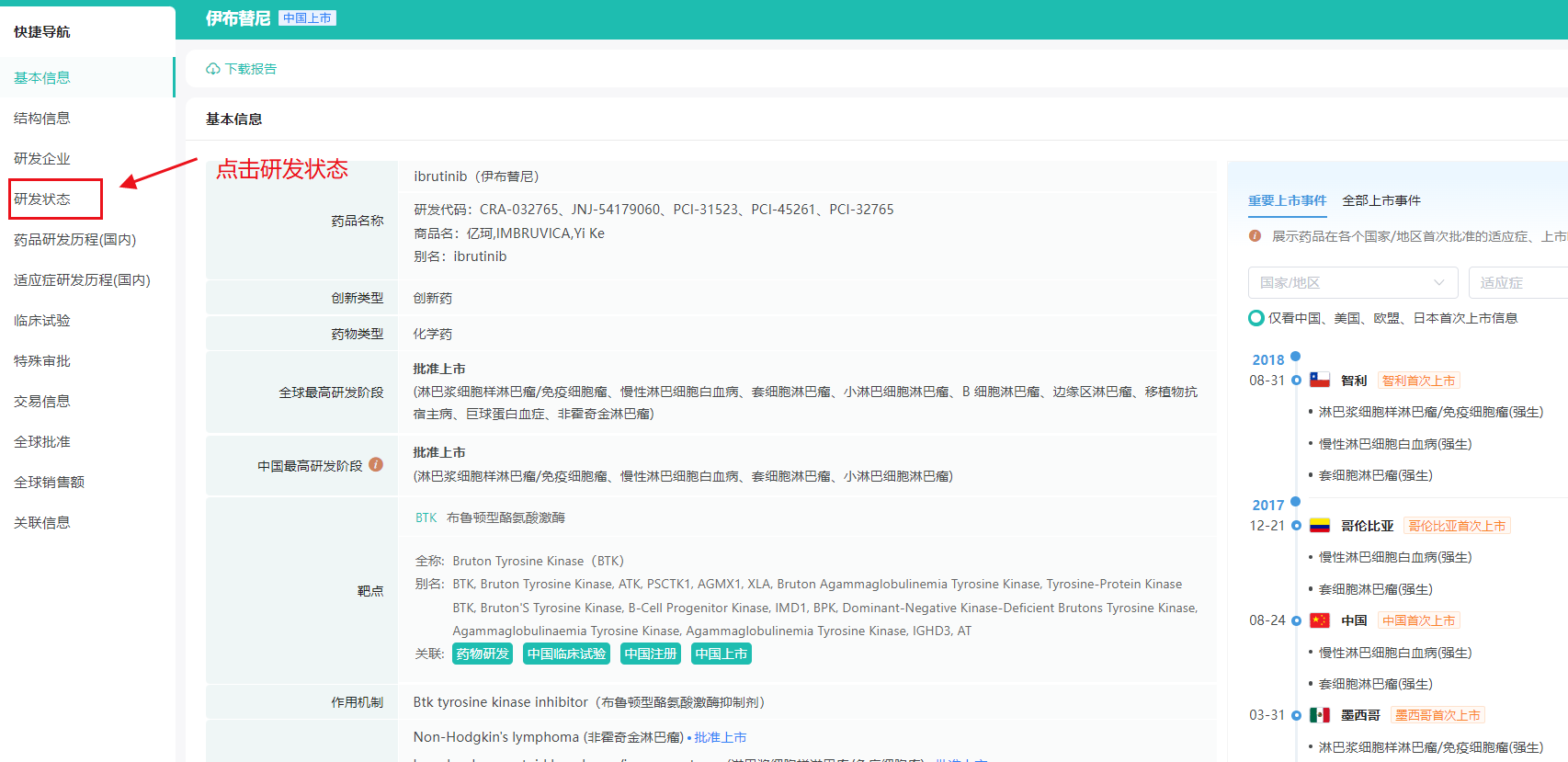Click the 03-31 Mexico timeline marker

tap(1296, 715)
